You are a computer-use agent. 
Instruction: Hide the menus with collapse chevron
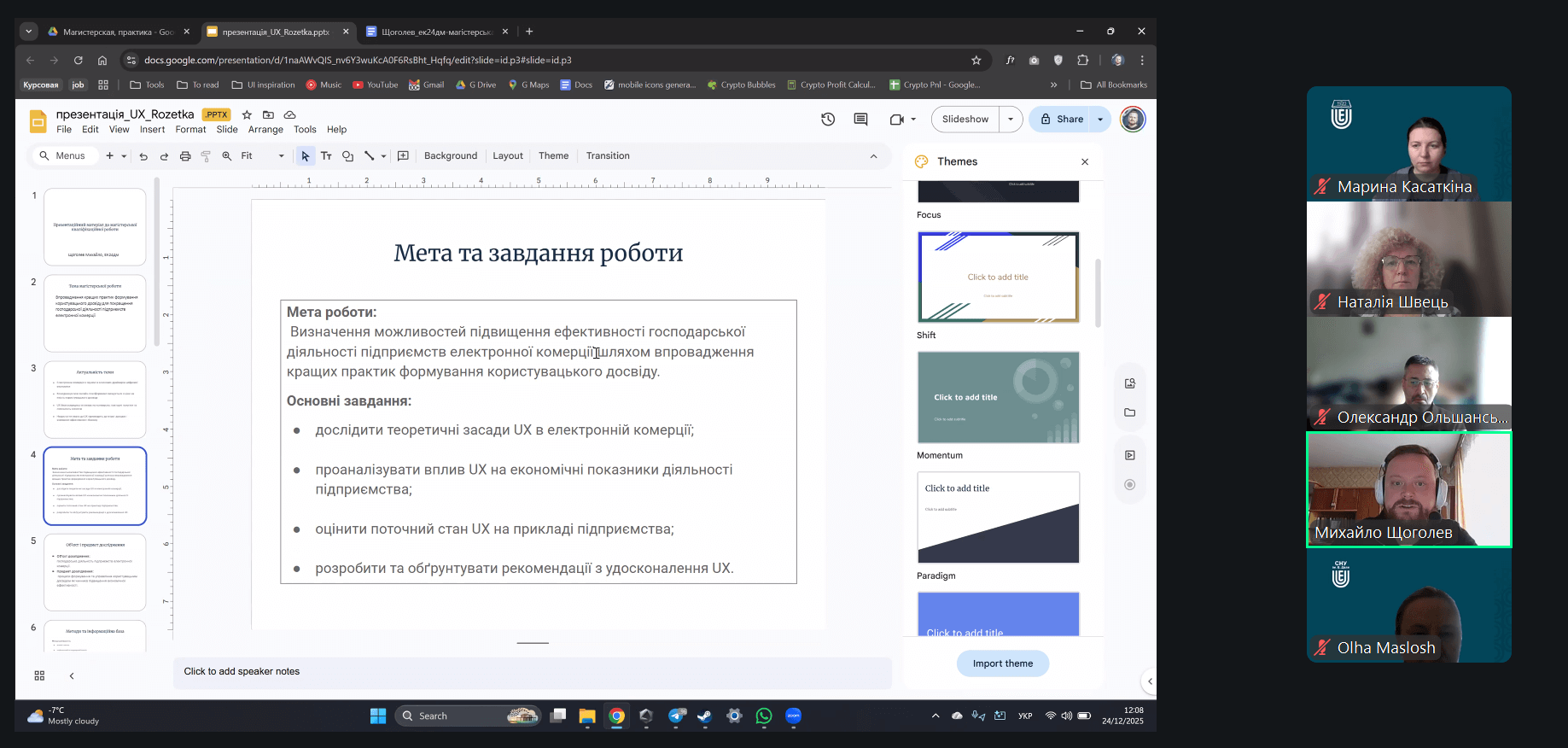[x=873, y=156]
